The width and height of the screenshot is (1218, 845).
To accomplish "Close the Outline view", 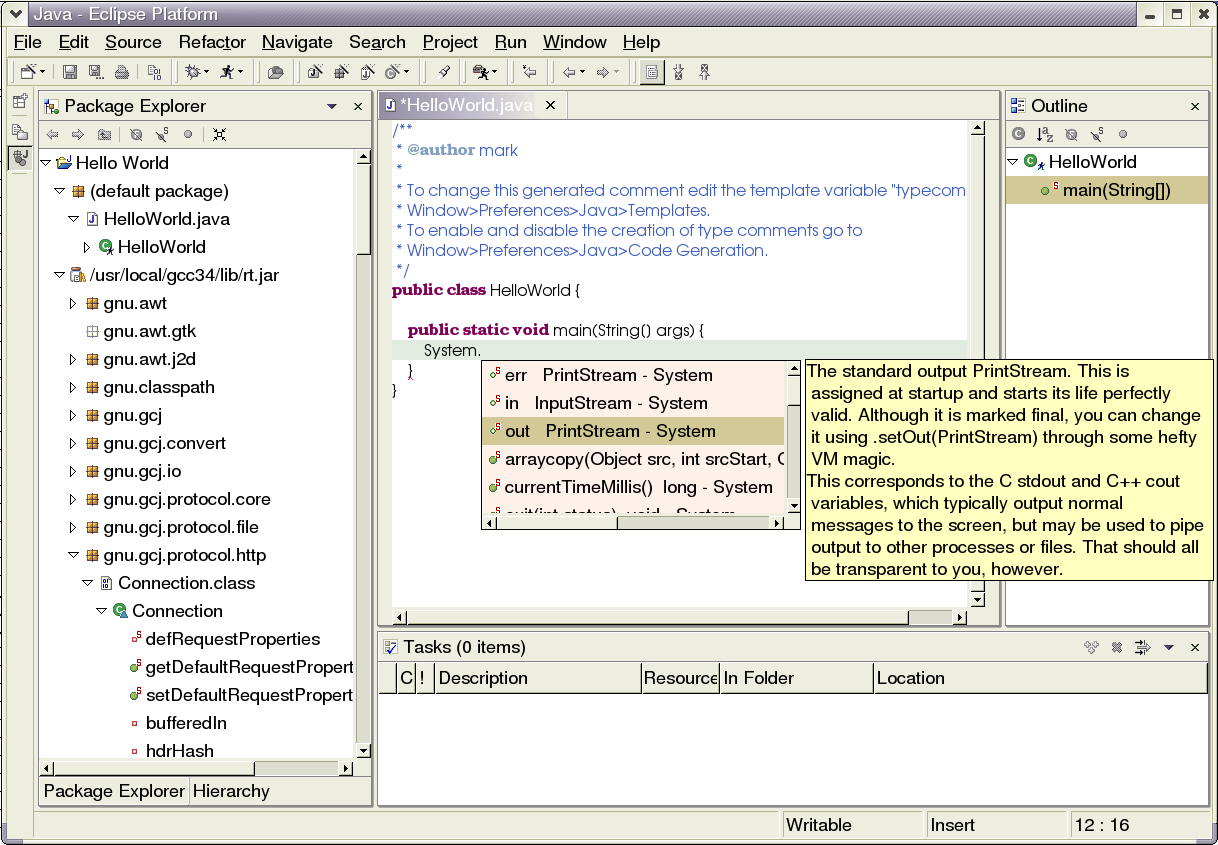I will click(1195, 107).
